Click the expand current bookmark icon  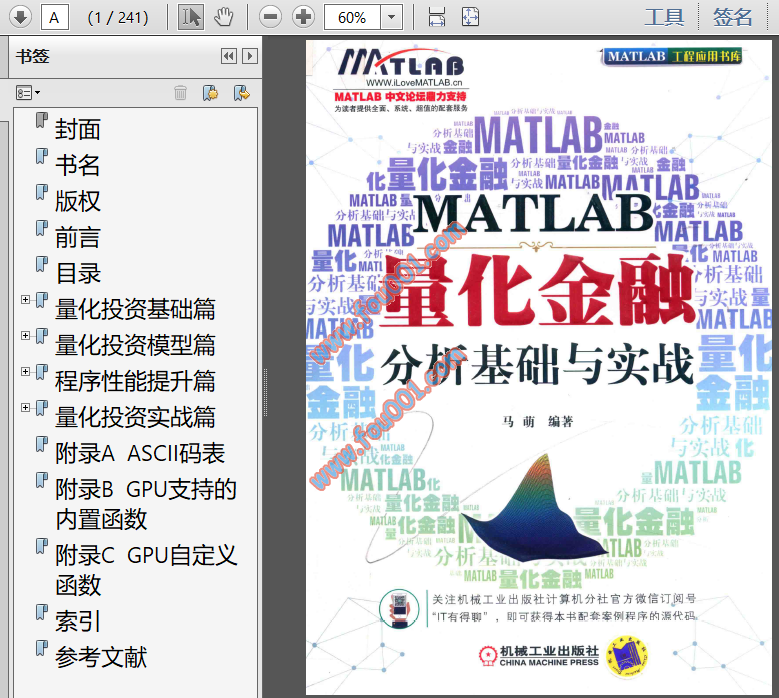coord(241,93)
